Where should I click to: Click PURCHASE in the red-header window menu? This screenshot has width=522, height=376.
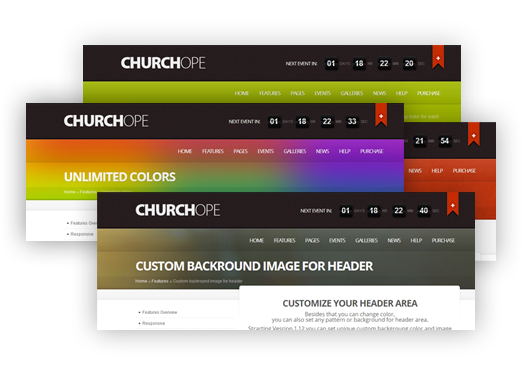pyautogui.click(x=464, y=171)
